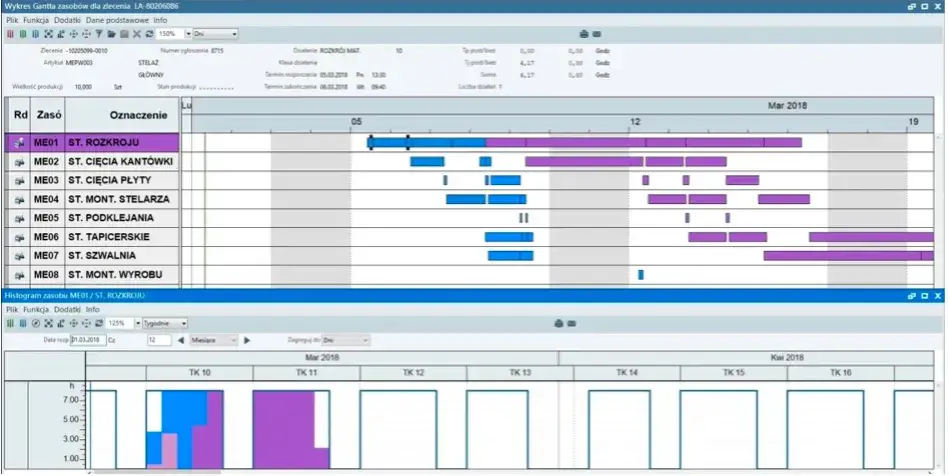Open the 150% zoom dropdown
Viewport: 948px width, 476px height.
(188, 34)
